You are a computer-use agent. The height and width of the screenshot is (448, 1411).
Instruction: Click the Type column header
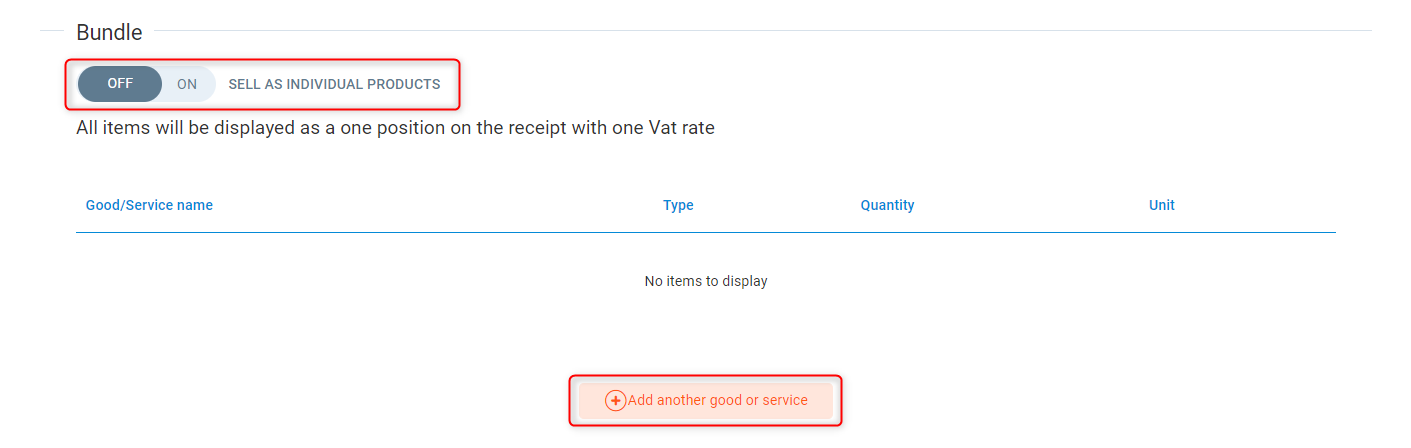pyautogui.click(x=678, y=205)
